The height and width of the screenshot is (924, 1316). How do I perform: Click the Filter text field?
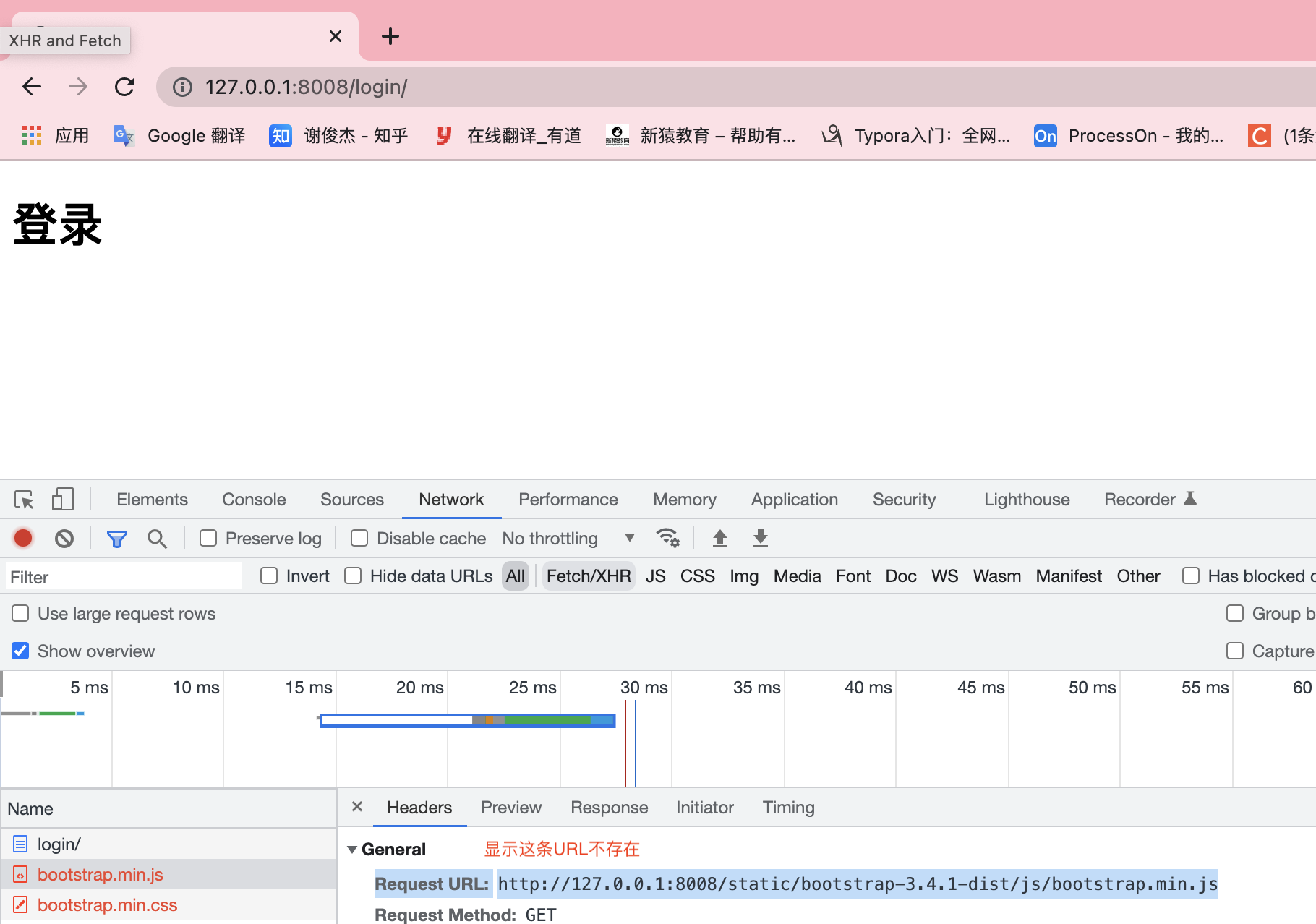pos(124,577)
